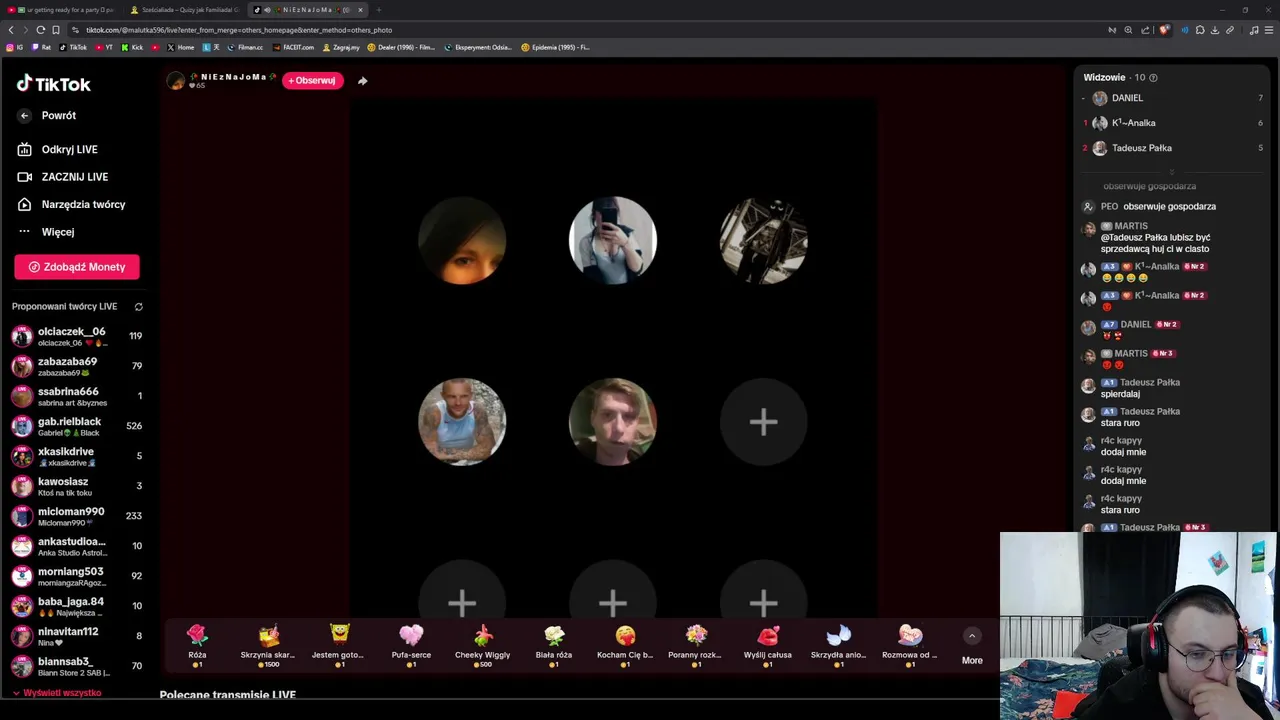Screen dimensions: 1280x720
Task: Click young man guest avatar
Action: pyautogui.click(x=613, y=422)
